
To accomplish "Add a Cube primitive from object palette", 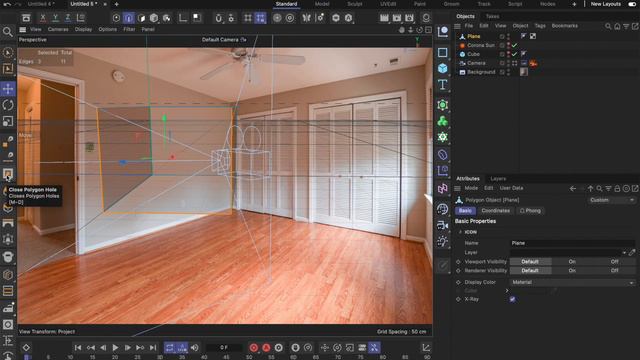I will tap(442, 68).
